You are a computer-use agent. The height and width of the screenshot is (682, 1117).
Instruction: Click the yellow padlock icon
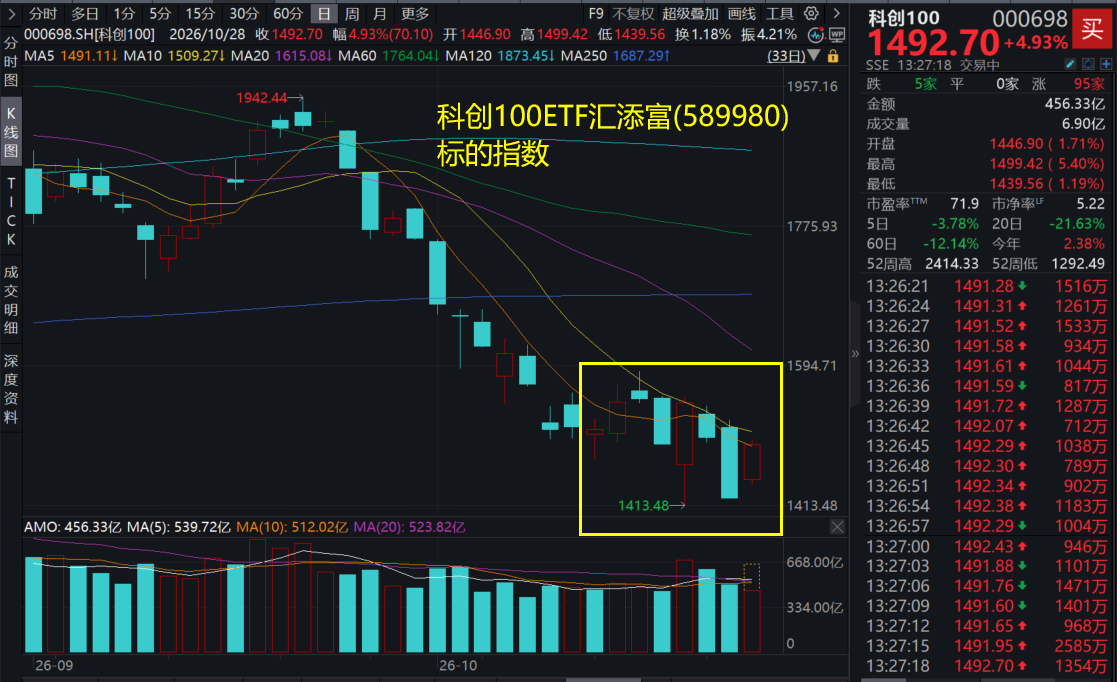click(x=833, y=56)
